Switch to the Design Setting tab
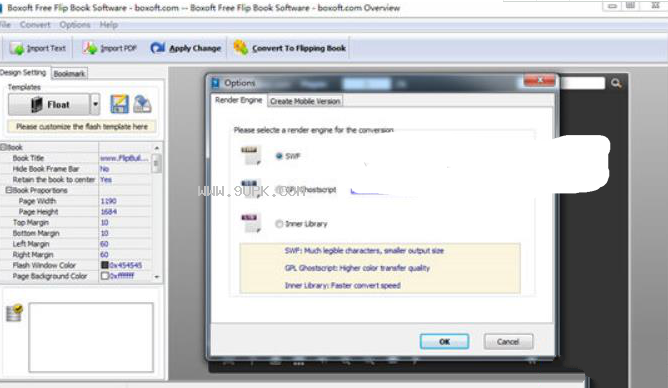Viewport: 668px width, 388px height. click(23, 72)
